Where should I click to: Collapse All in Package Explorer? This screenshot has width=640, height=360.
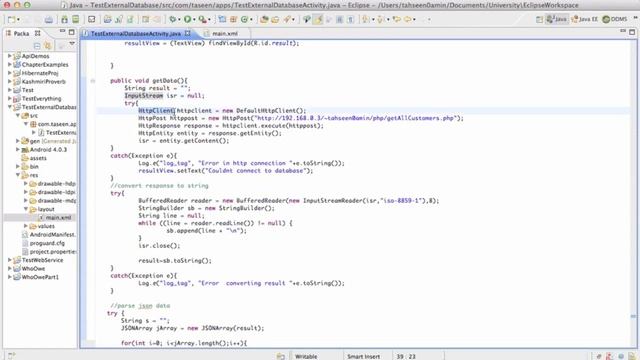pyautogui.click(x=37, y=46)
